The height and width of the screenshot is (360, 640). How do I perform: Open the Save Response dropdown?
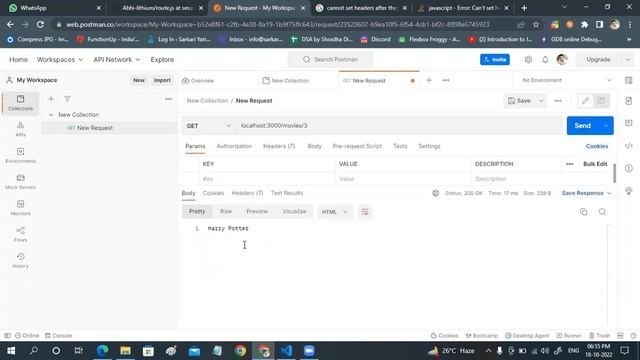click(x=586, y=193)
